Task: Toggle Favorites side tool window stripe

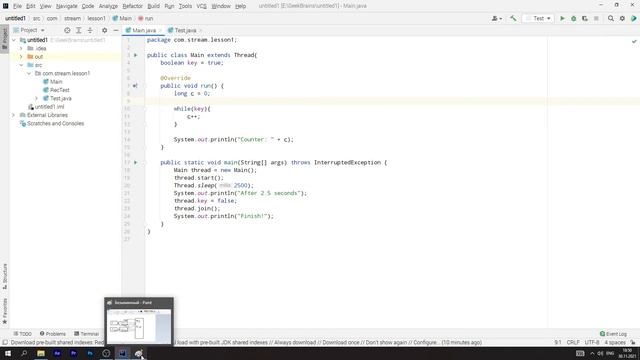Action: 4,311
